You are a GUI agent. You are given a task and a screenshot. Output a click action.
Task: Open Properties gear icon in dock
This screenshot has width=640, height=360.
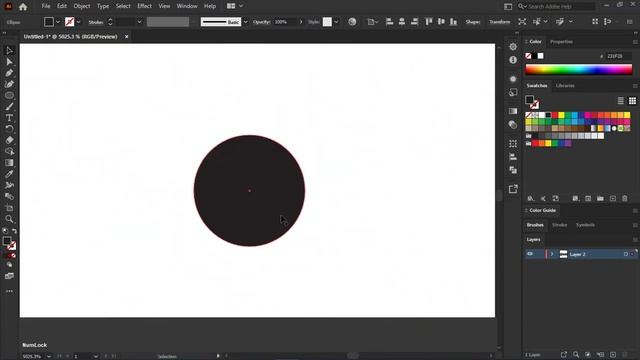click(513, 47)
